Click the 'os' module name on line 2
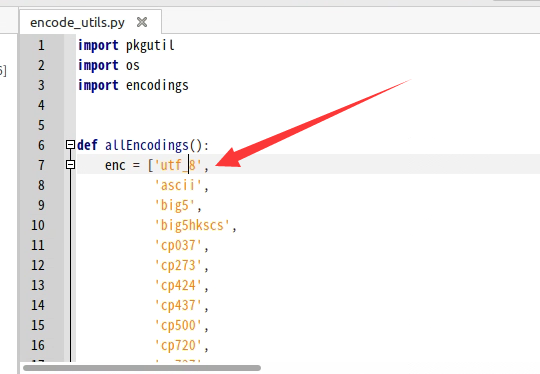This screenshot has height=374, width=540. click(133, 65)
